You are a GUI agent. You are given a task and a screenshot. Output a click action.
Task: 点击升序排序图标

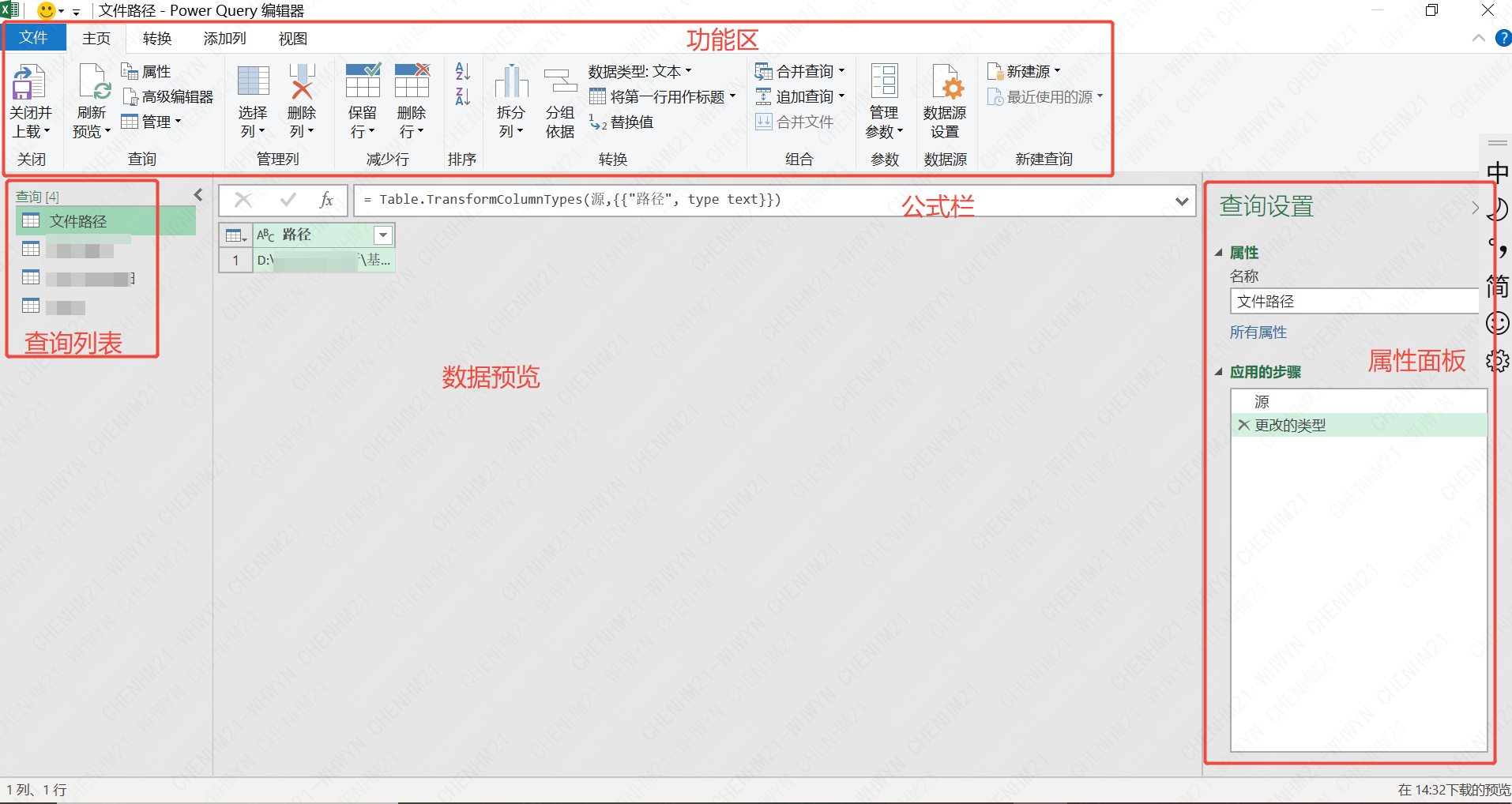(x=461, y=71)
